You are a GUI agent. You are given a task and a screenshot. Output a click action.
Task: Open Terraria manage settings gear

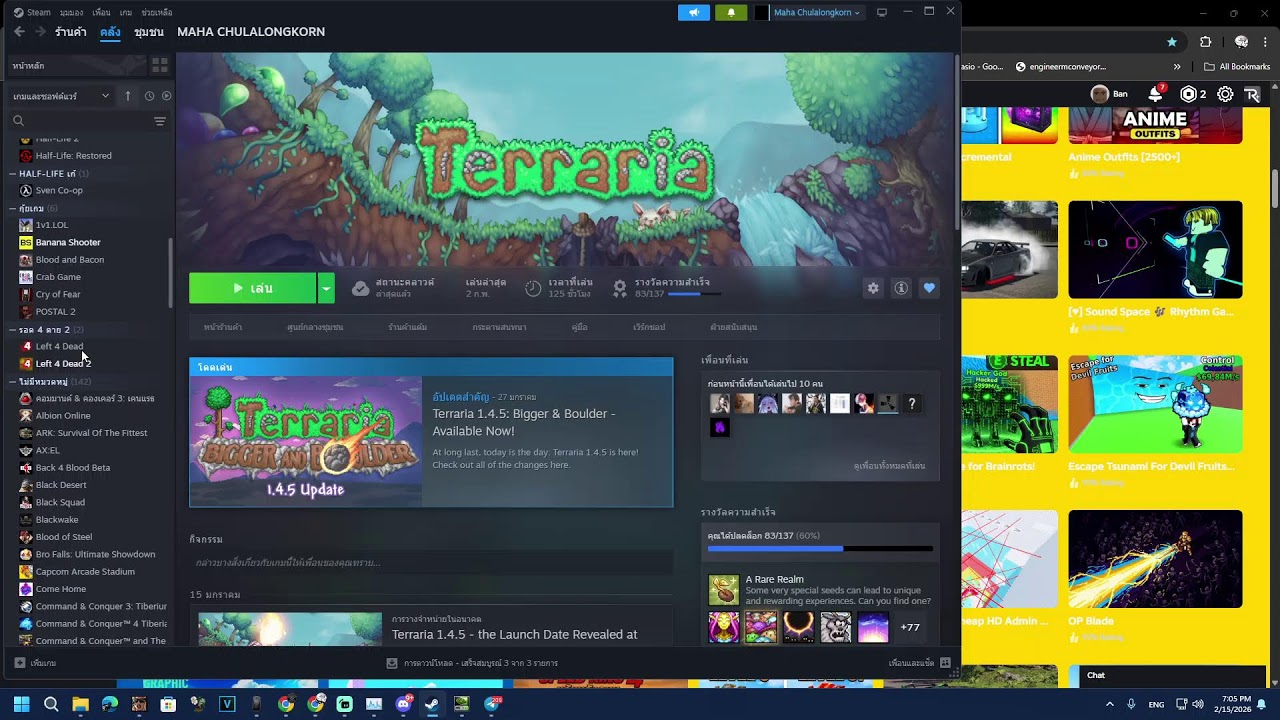click(873, 288)
